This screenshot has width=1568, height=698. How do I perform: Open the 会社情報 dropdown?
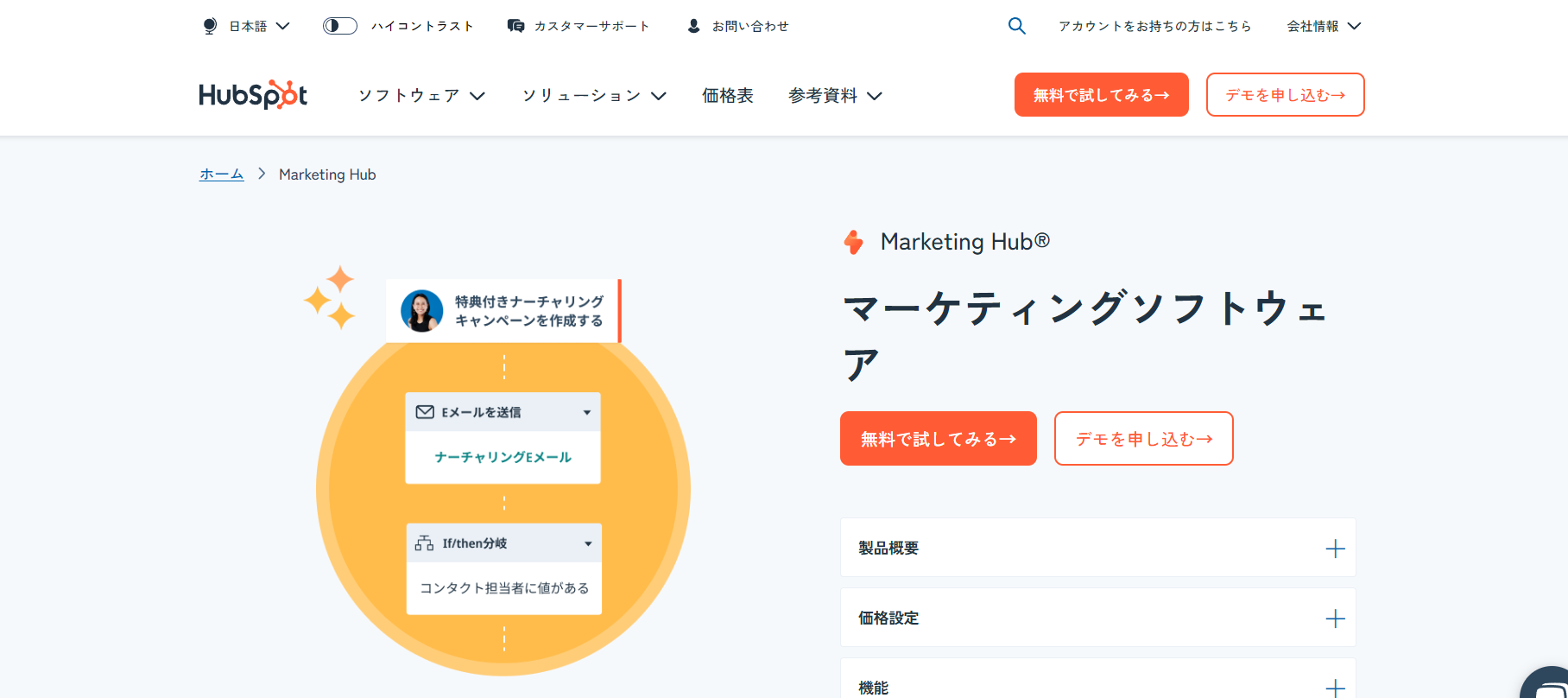pyautogui.click(x=1324, y=26)
